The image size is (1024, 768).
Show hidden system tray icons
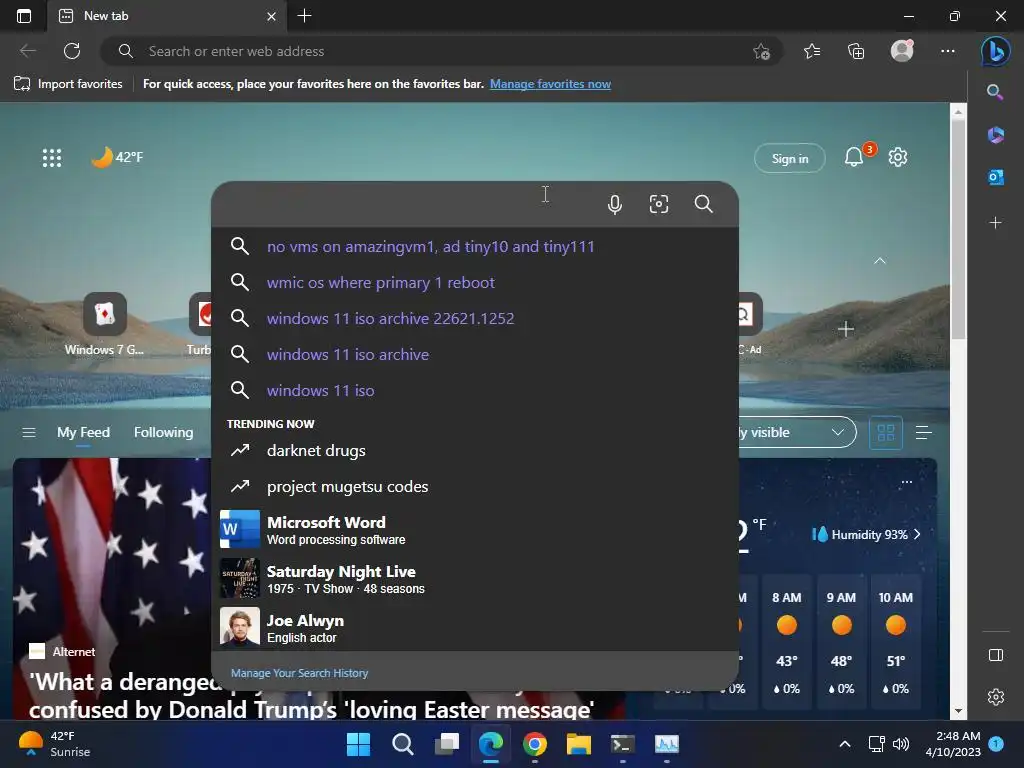[x=844, y=744]
